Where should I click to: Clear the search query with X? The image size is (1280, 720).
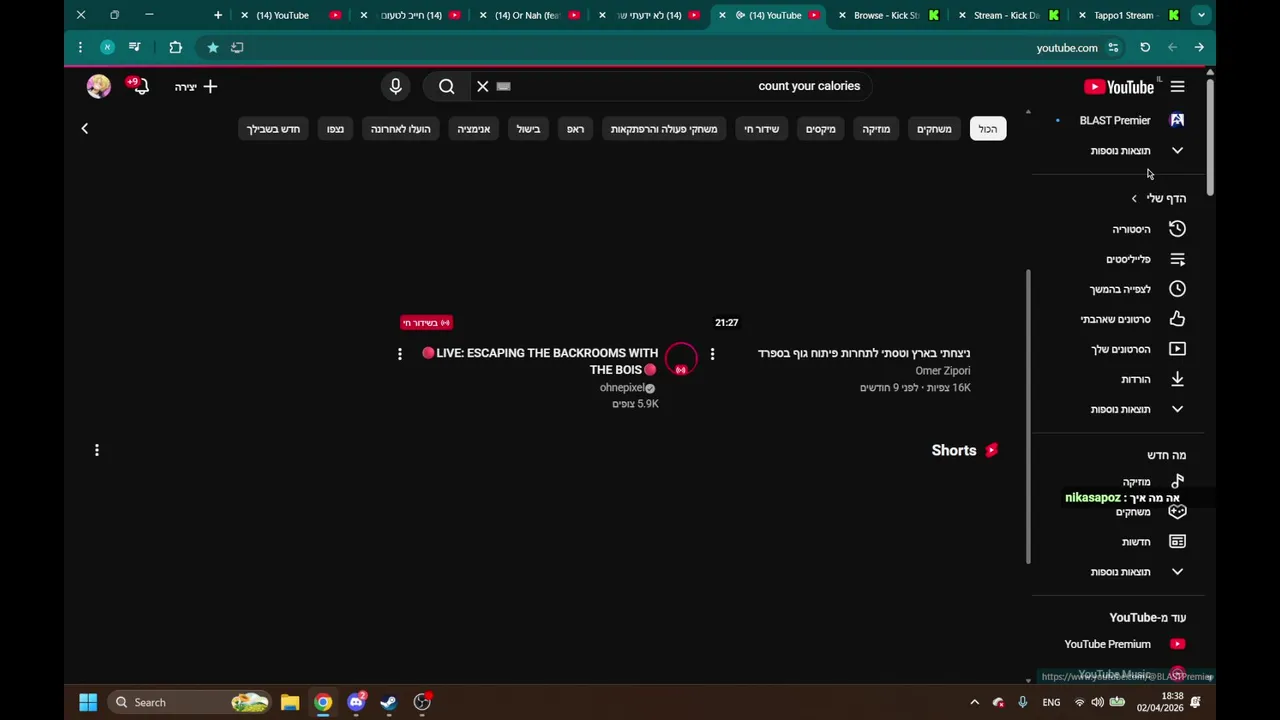(483, 87)
